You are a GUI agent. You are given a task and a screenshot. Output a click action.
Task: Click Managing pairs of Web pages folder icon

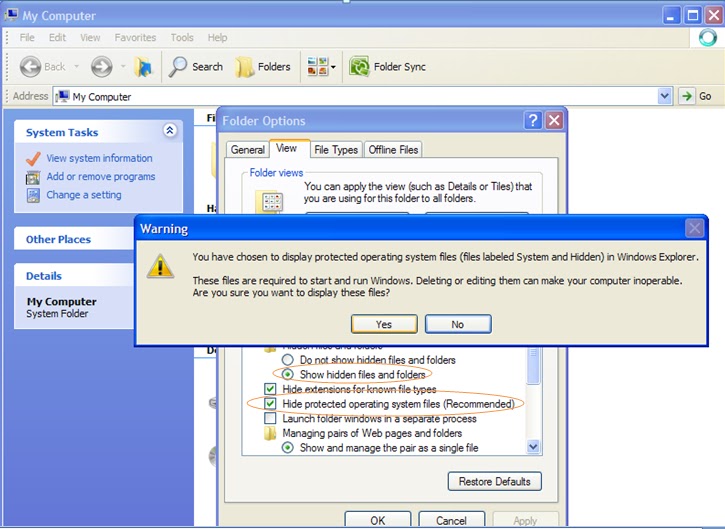(x=270, y=433)
